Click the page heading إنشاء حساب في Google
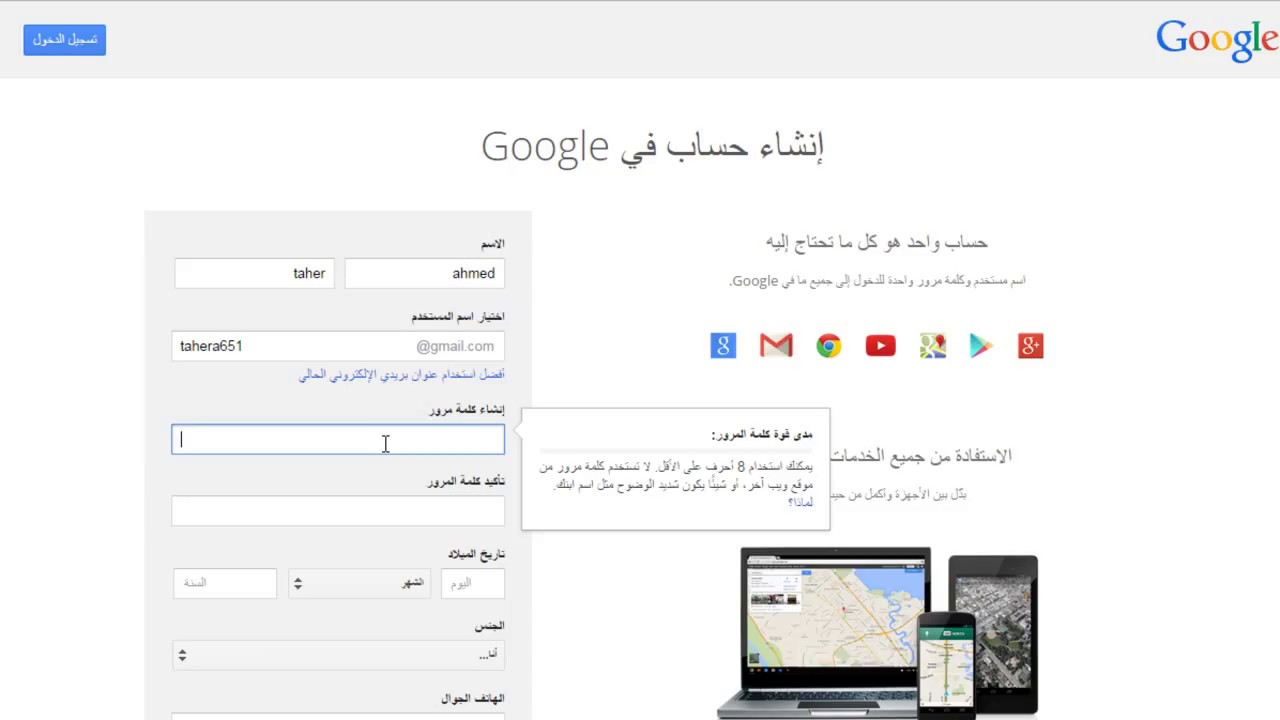1280x720 pixels. point(652,146)
